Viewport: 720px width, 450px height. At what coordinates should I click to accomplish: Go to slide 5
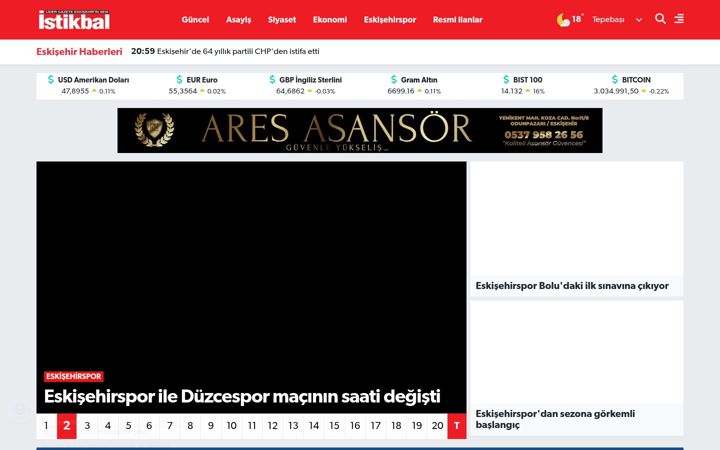[129, 426]
